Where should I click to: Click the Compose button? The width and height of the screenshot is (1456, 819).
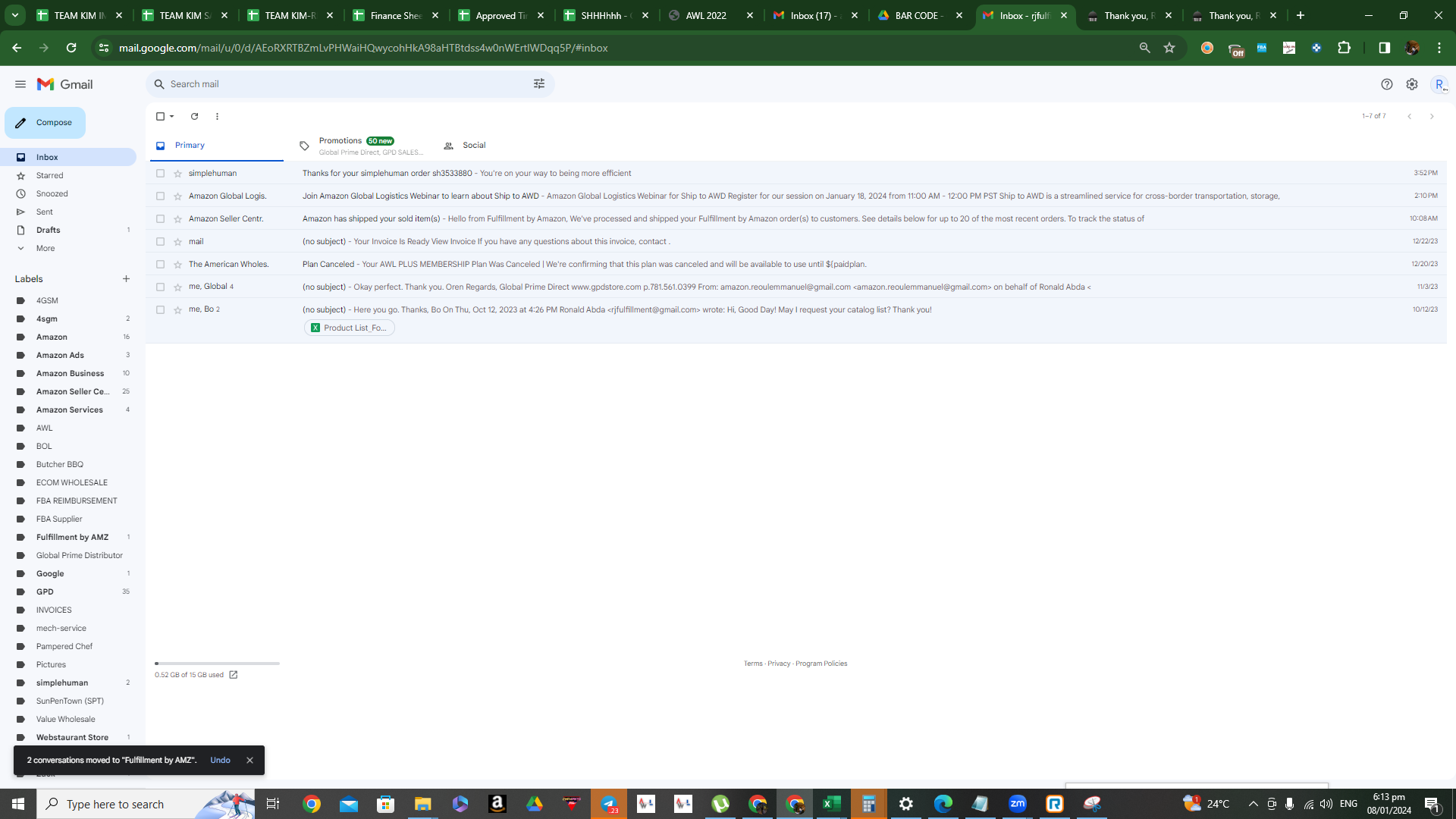45,123
